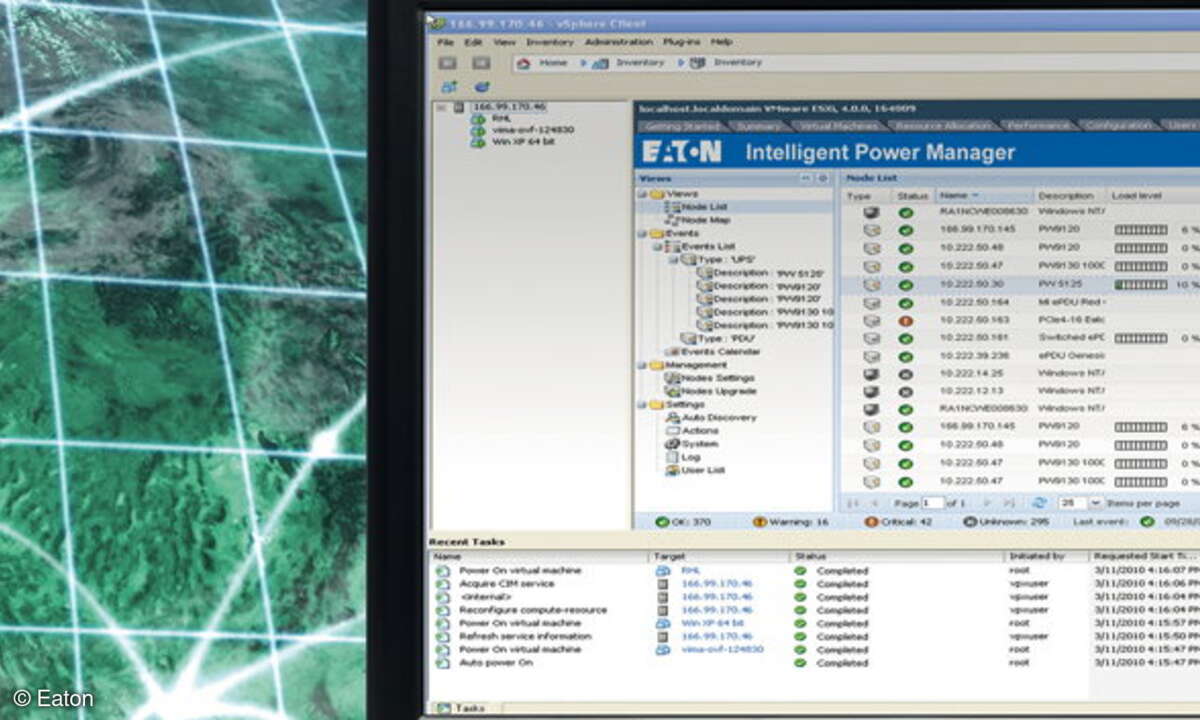Select the 10.222.12.13 node row
Screen dimensions: 1200x720
point(1018,390)
